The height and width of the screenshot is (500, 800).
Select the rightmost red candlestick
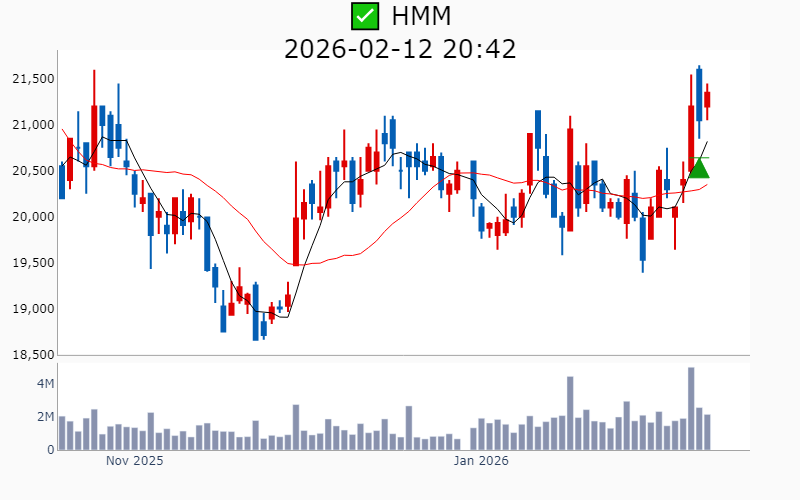pyautogui.click(x=707, y=99)
